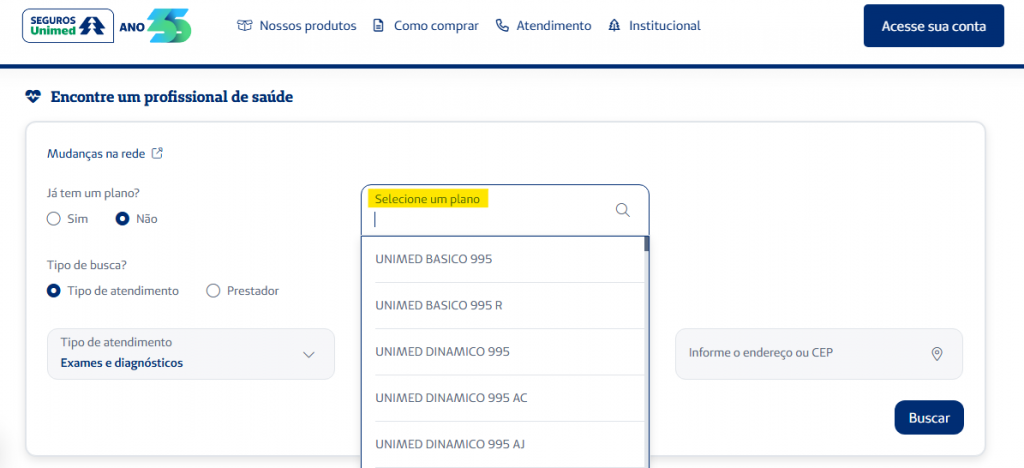1024x468 pixels.
Task: Click the Acesse sua conta button
Action: [933, 26]
